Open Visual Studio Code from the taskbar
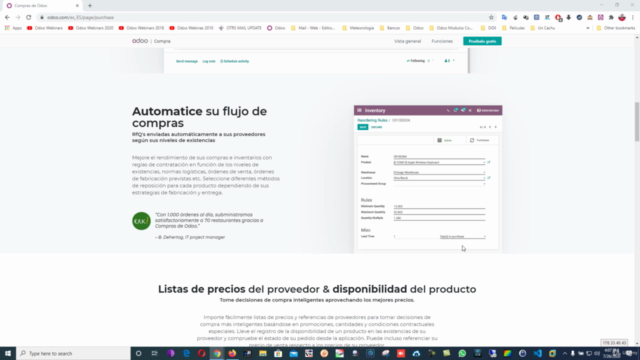Screen dimensions: 640x360 tap(538, 353)
